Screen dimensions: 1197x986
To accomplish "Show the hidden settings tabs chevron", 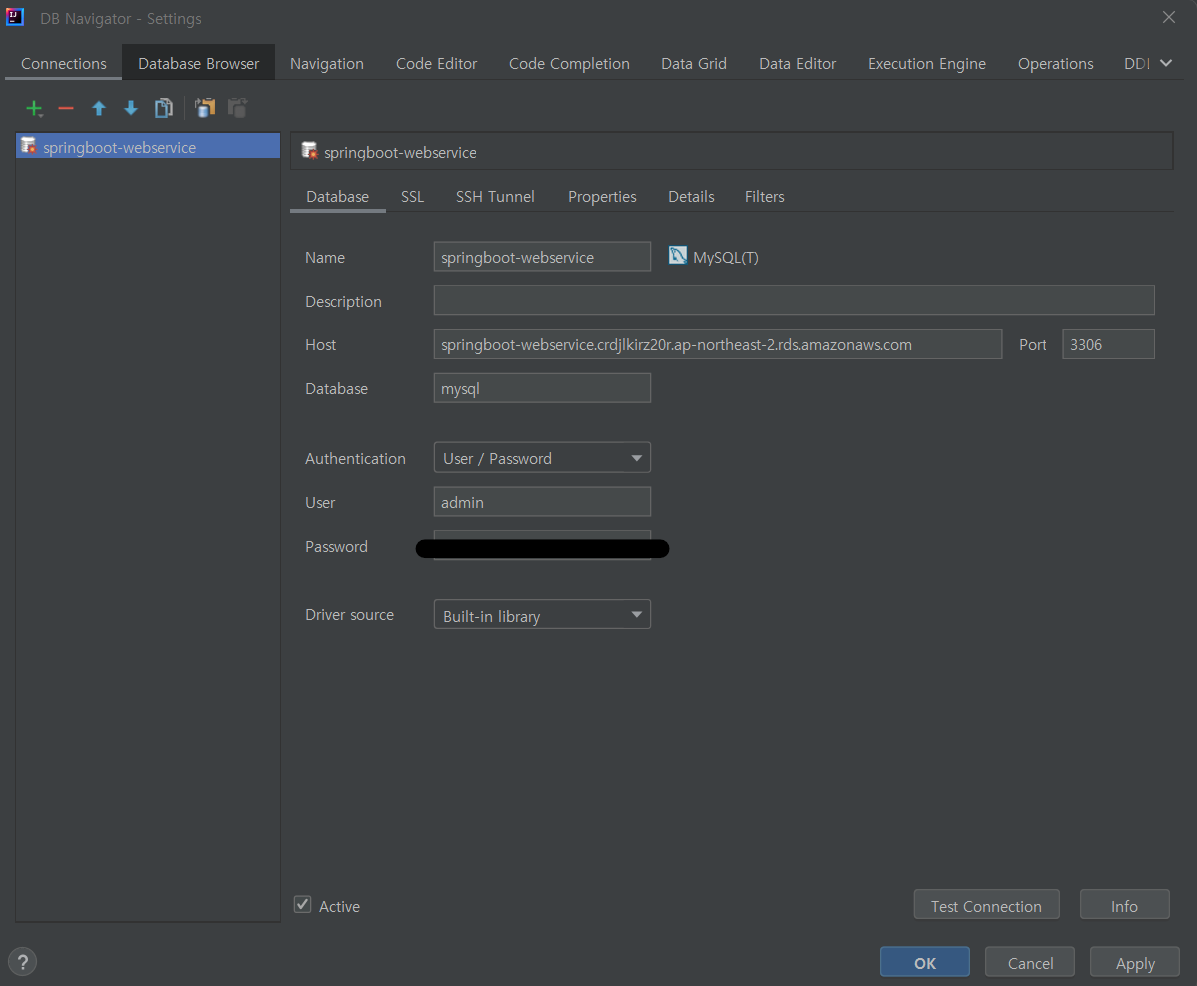I will tap(1166, 63).
